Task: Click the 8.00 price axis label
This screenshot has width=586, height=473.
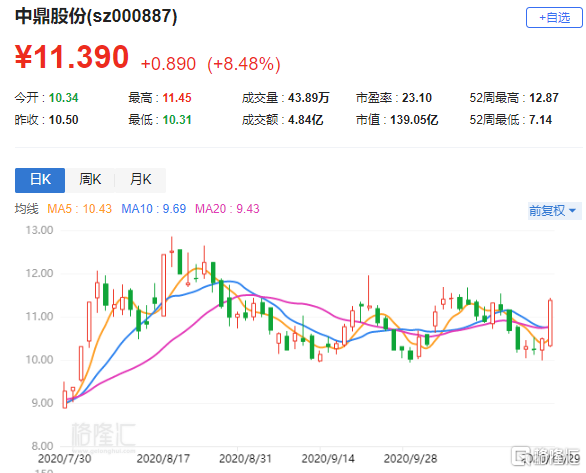Action: click(42, 446)
